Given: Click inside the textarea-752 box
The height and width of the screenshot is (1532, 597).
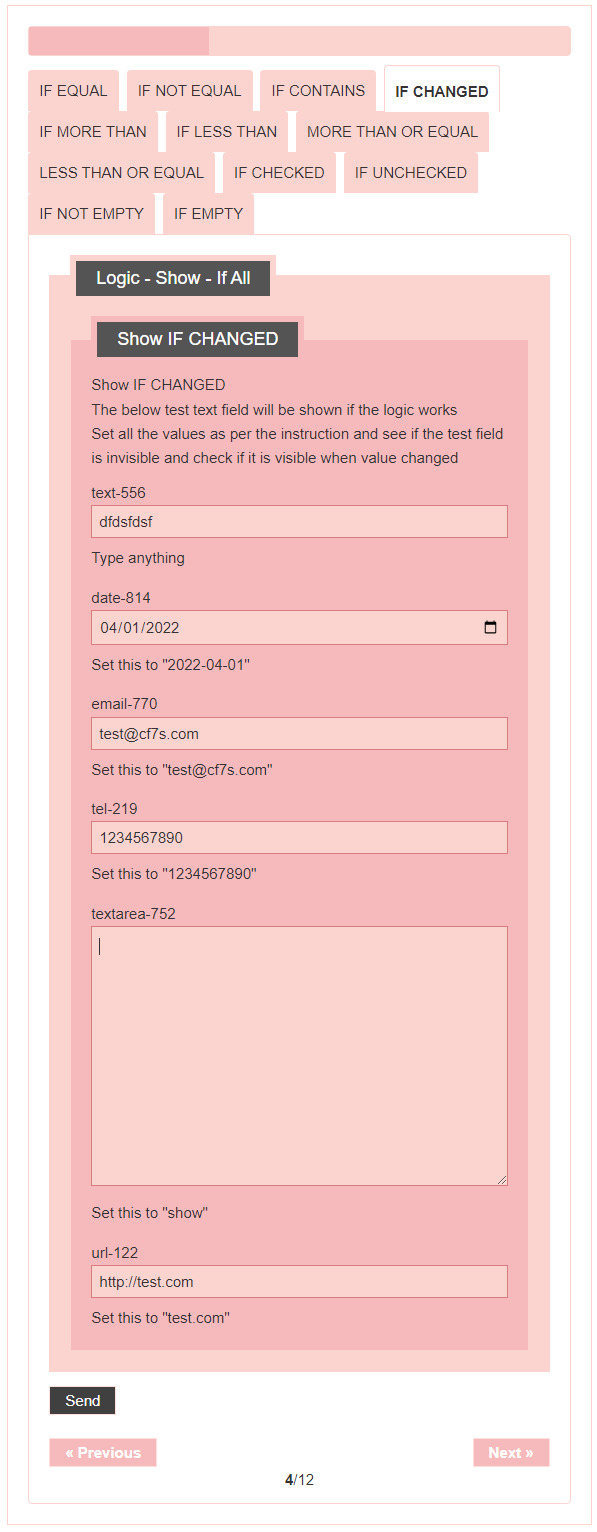Looking at the screenshot, I should 299,1056.
